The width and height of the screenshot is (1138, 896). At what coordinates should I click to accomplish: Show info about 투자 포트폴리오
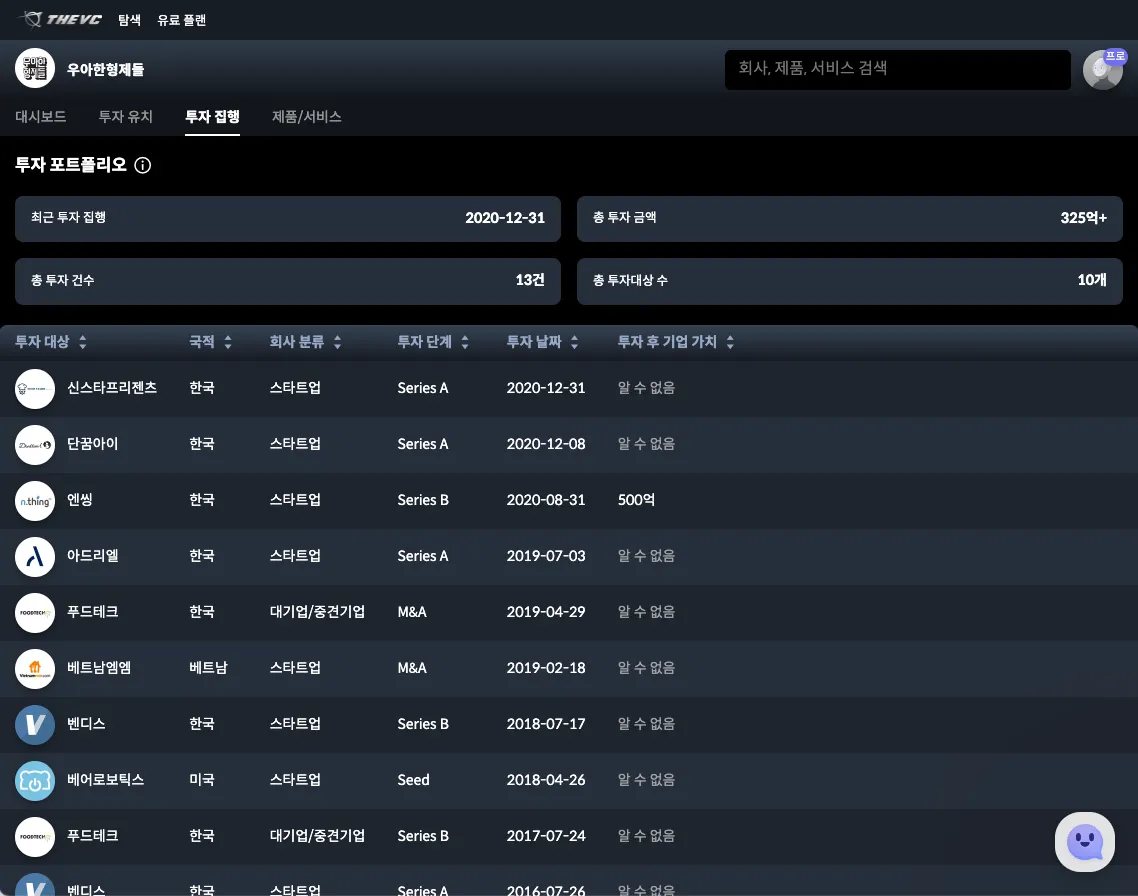pyautogui.click(x=143, y=165)
